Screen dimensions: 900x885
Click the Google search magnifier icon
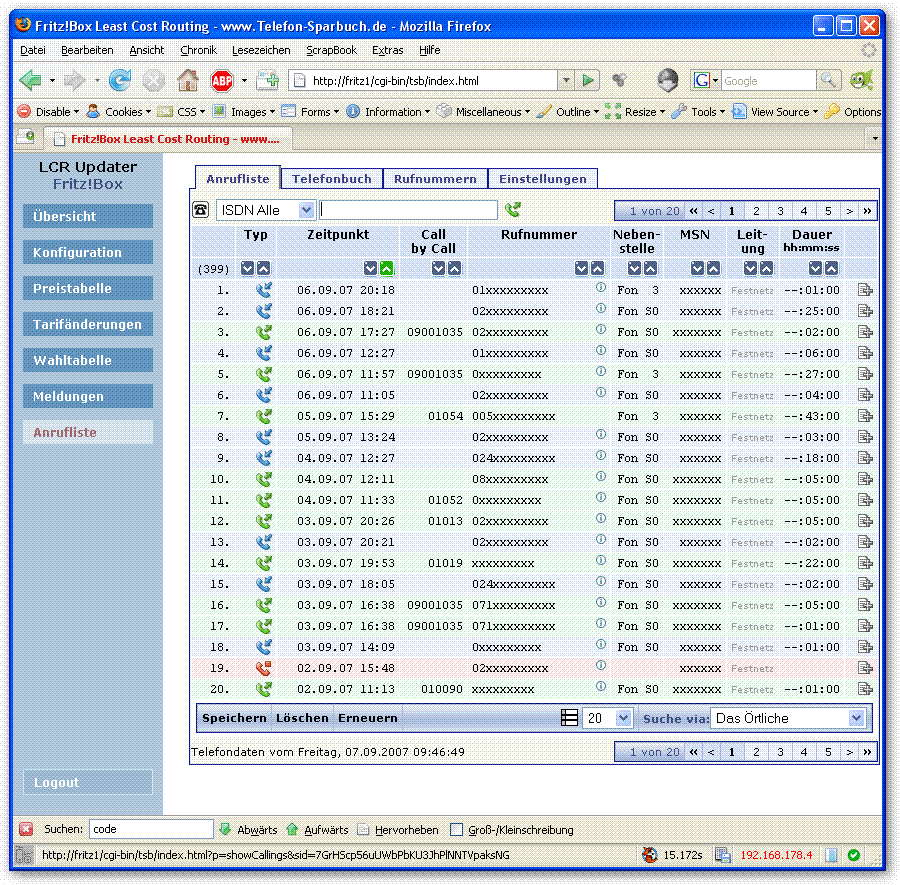point(828,80)
